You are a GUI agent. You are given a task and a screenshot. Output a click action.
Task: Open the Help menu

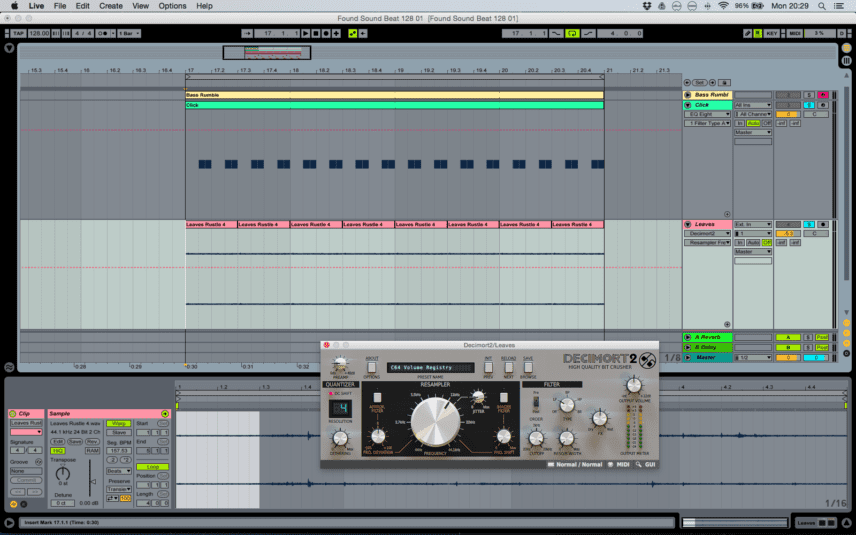[204, 6]
